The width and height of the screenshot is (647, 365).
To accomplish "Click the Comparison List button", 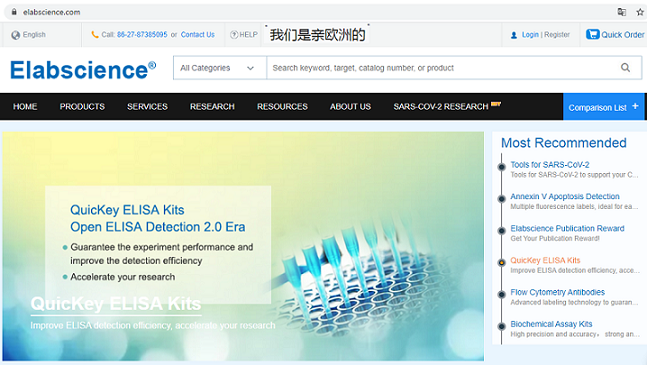I will (x=603, y=107).
